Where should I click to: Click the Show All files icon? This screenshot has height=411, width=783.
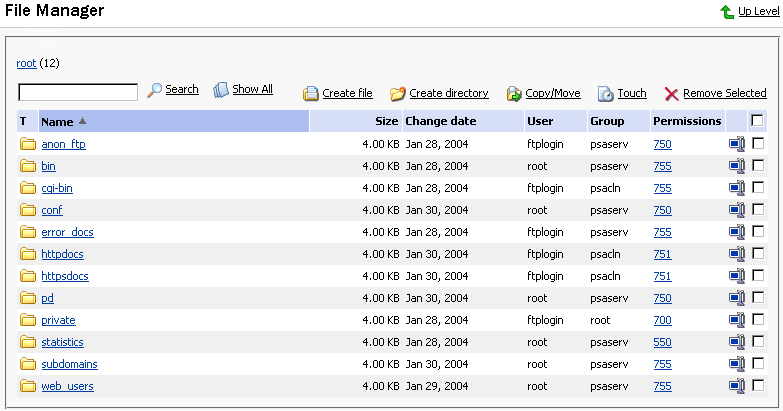pos(221,90)
